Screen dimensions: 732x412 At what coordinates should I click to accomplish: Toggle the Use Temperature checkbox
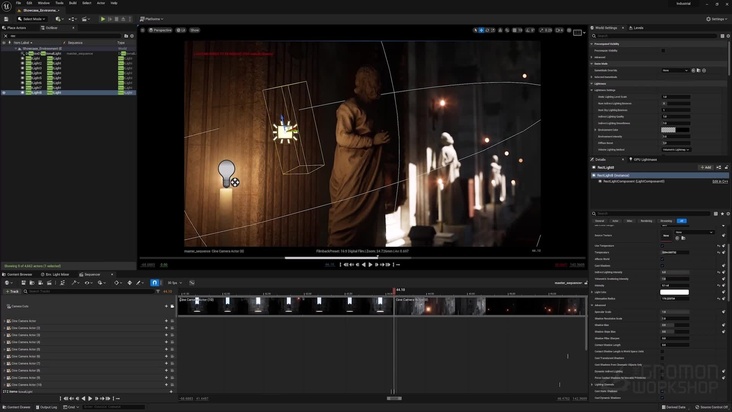(x=662, y=245)
